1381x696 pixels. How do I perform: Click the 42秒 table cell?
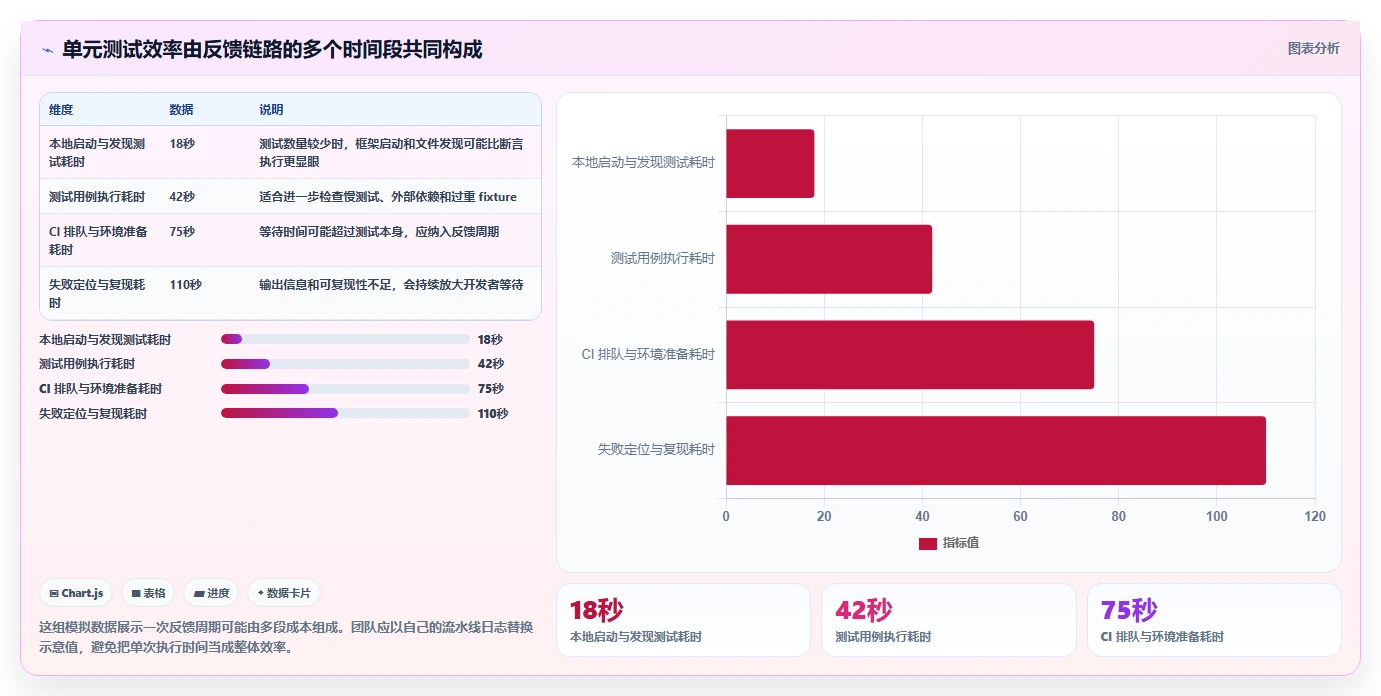(x=182, y=197)
